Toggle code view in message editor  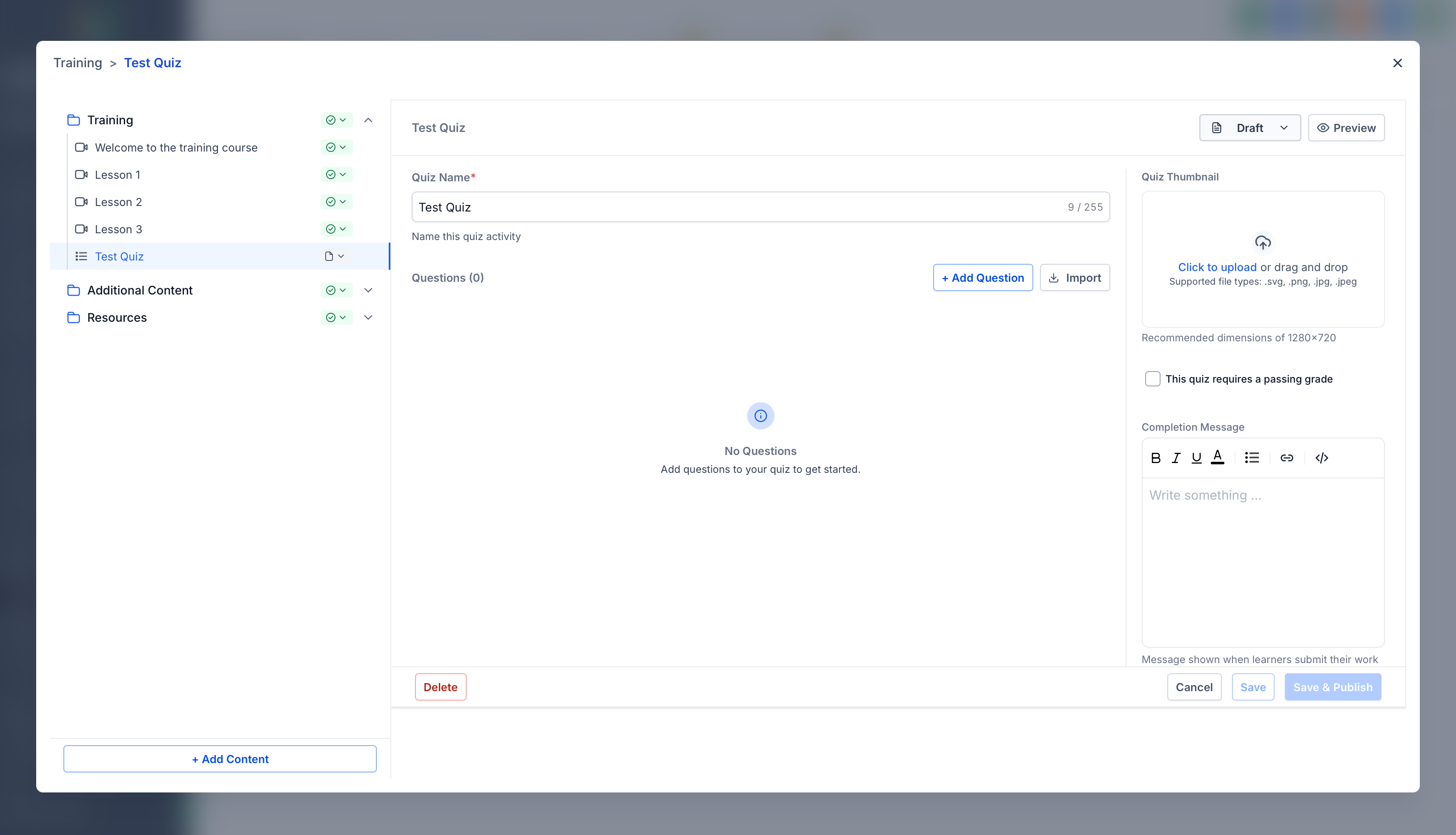(x=1322, y=458)
